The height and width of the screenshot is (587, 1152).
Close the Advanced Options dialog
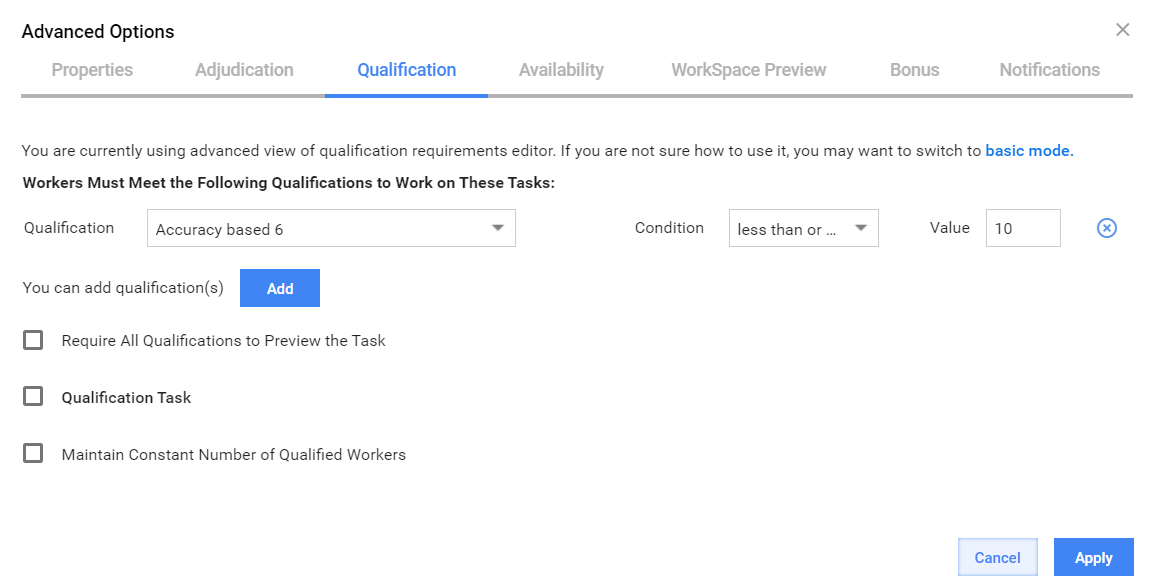1123,30
